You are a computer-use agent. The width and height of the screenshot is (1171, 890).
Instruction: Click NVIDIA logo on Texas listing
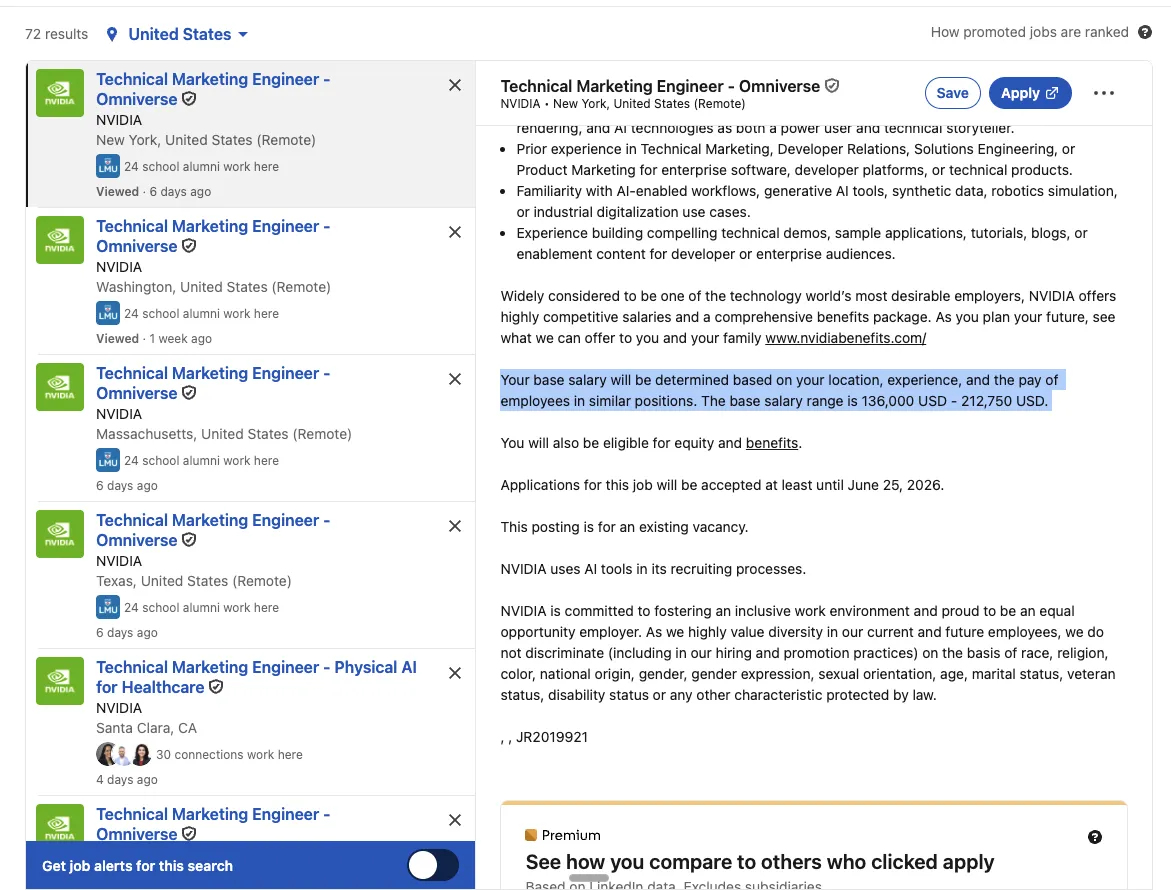tap(60, 534)
